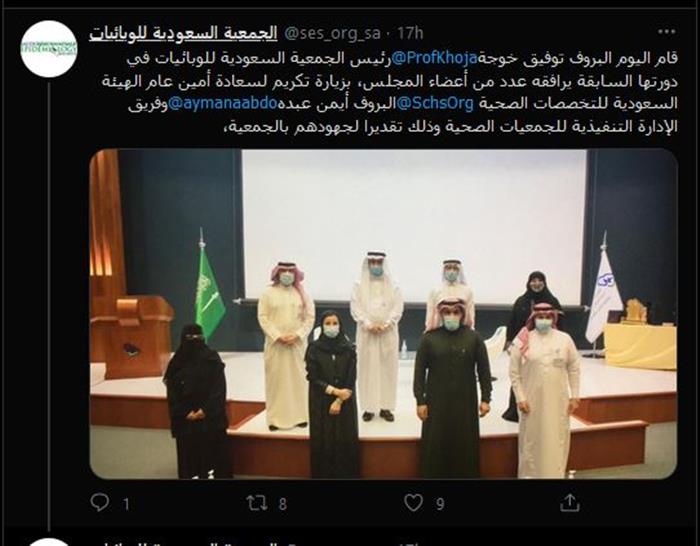Open the share upload icon

[570, 502]
